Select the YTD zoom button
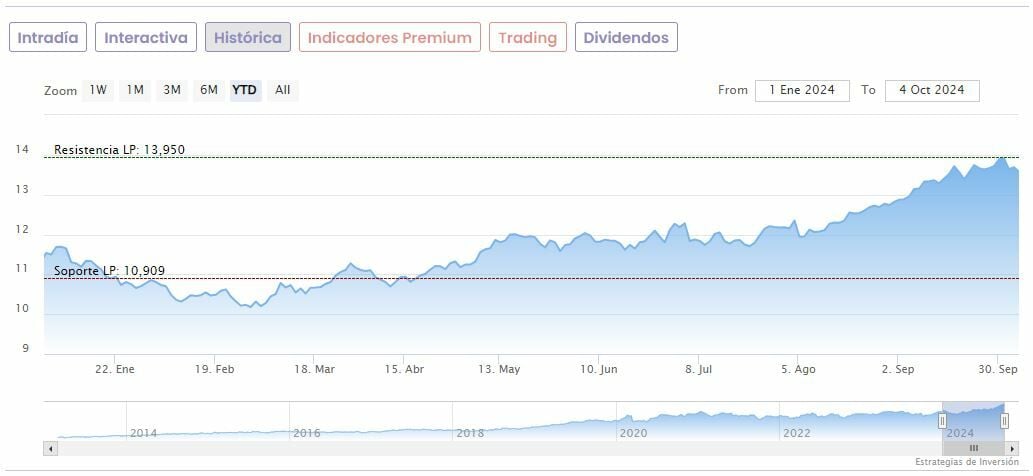 pos(244,90)
